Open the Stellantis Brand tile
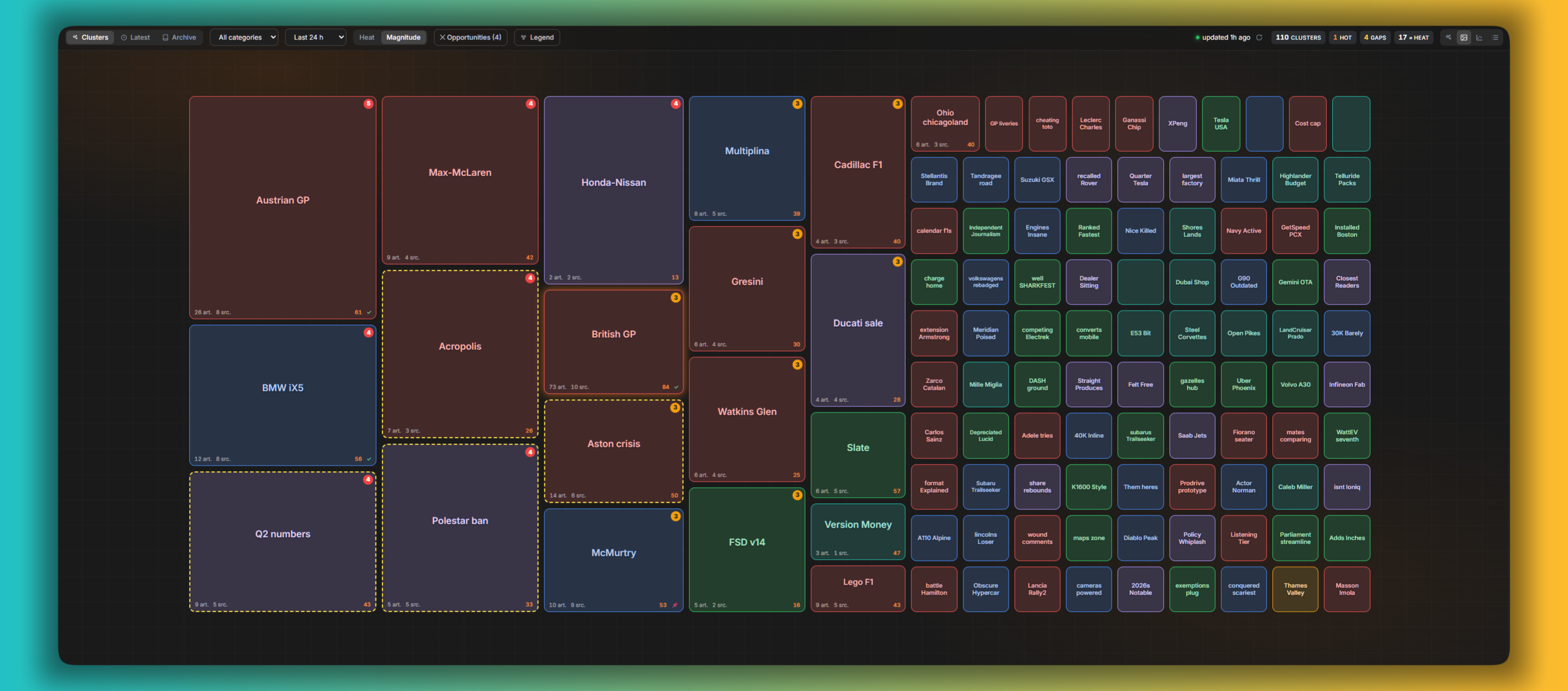The height and width of the screenshot is (691, 1568). pos(933,179)
